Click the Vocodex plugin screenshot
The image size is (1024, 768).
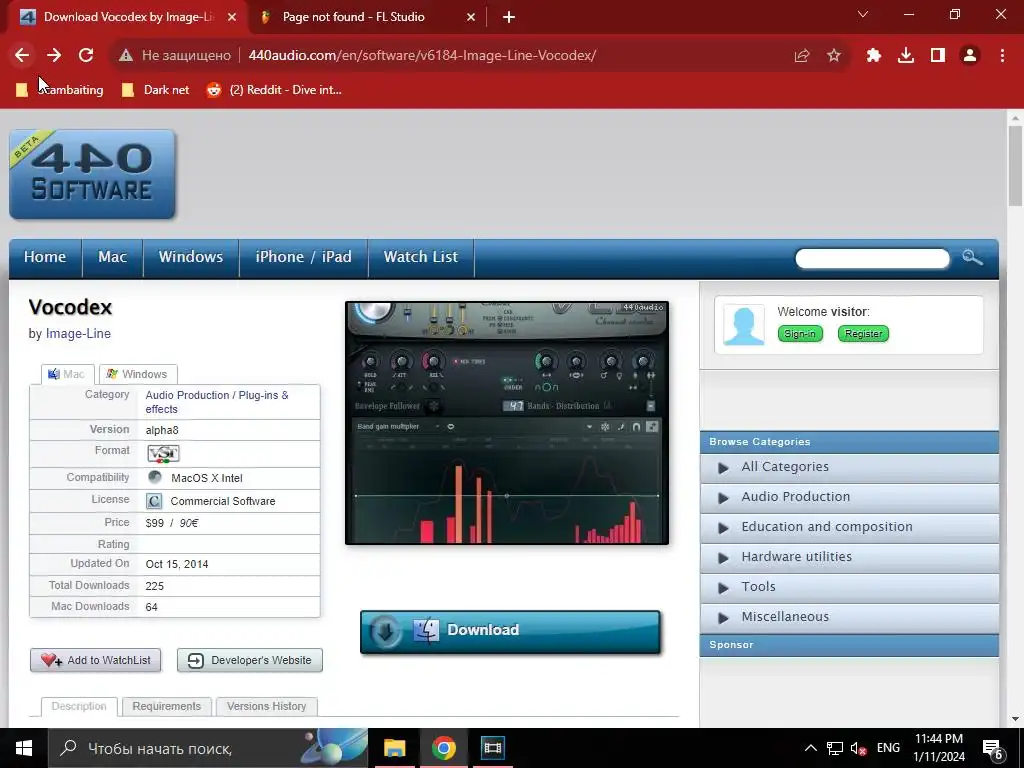[x=507, y=423]
